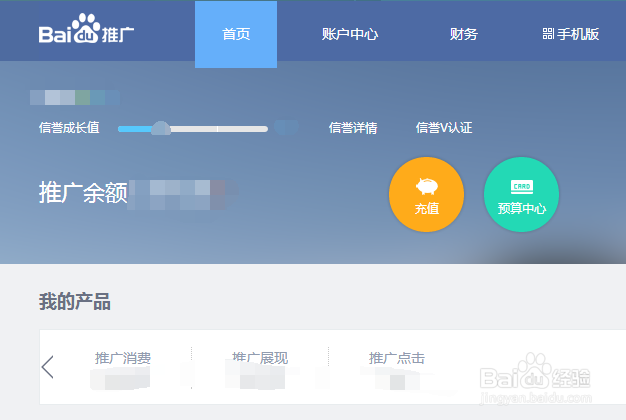Image resolution: width=626 pixels, height=420 pixels.
Task: Open the 信誉详情 link
Action: point(353,128)
